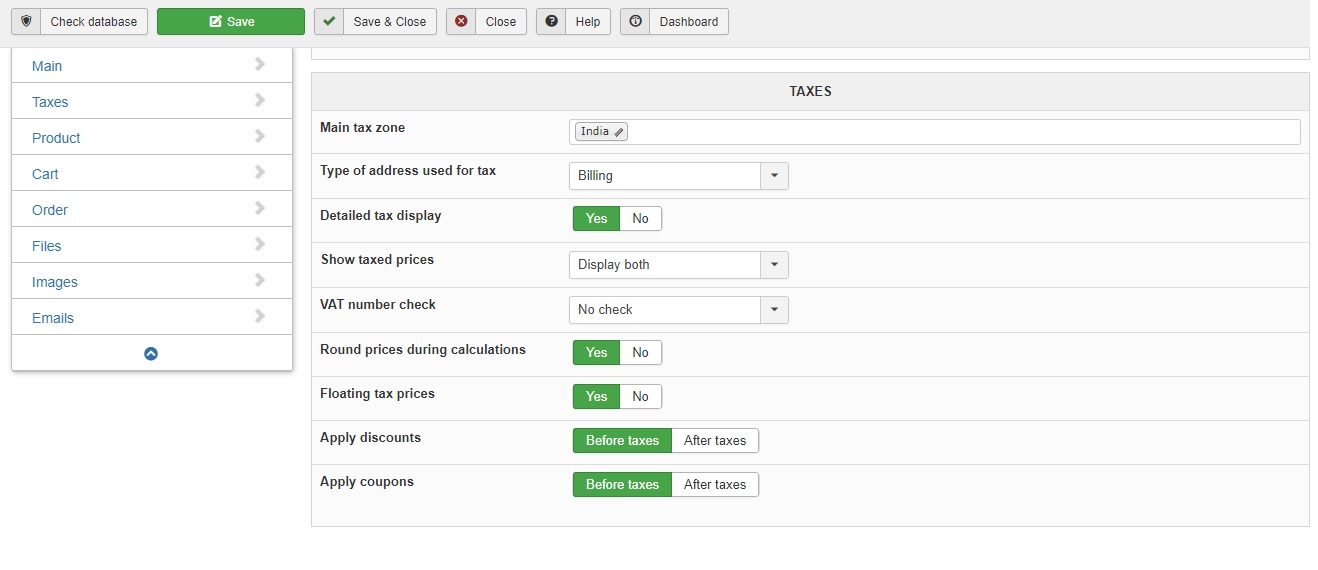The width and height of the screenshot is (1318, 570).
Task: Click inside the Main tax zone field
Action: (960, 132)
